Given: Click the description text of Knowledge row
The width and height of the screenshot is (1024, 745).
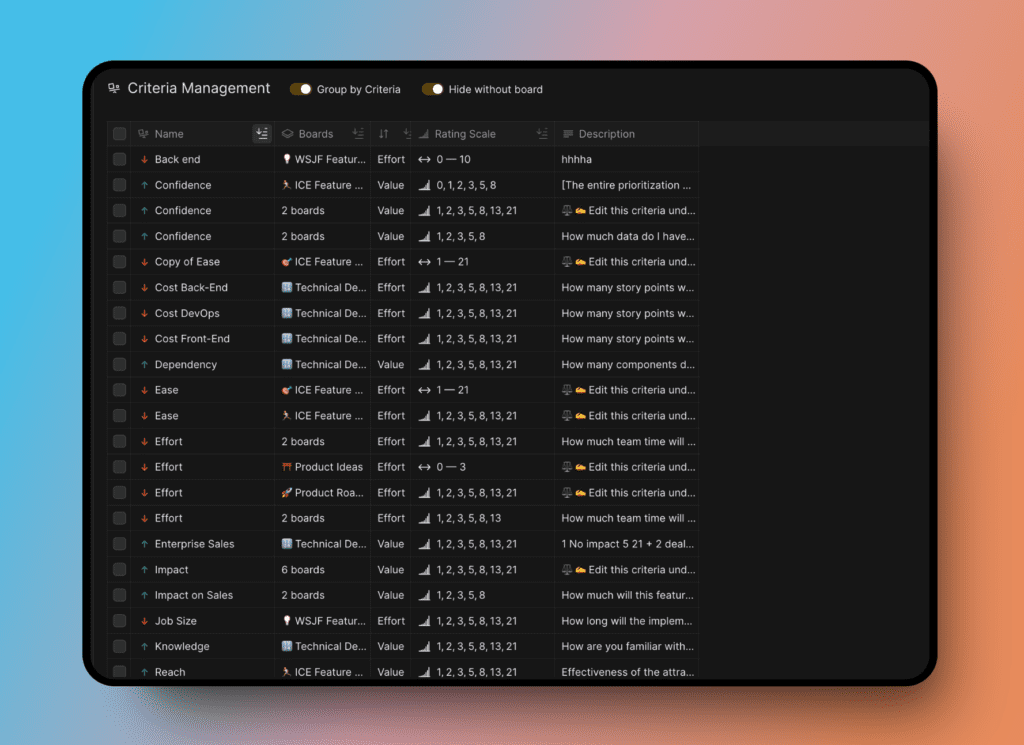Looking at the screenshot, I should click(x=627, y=647).
